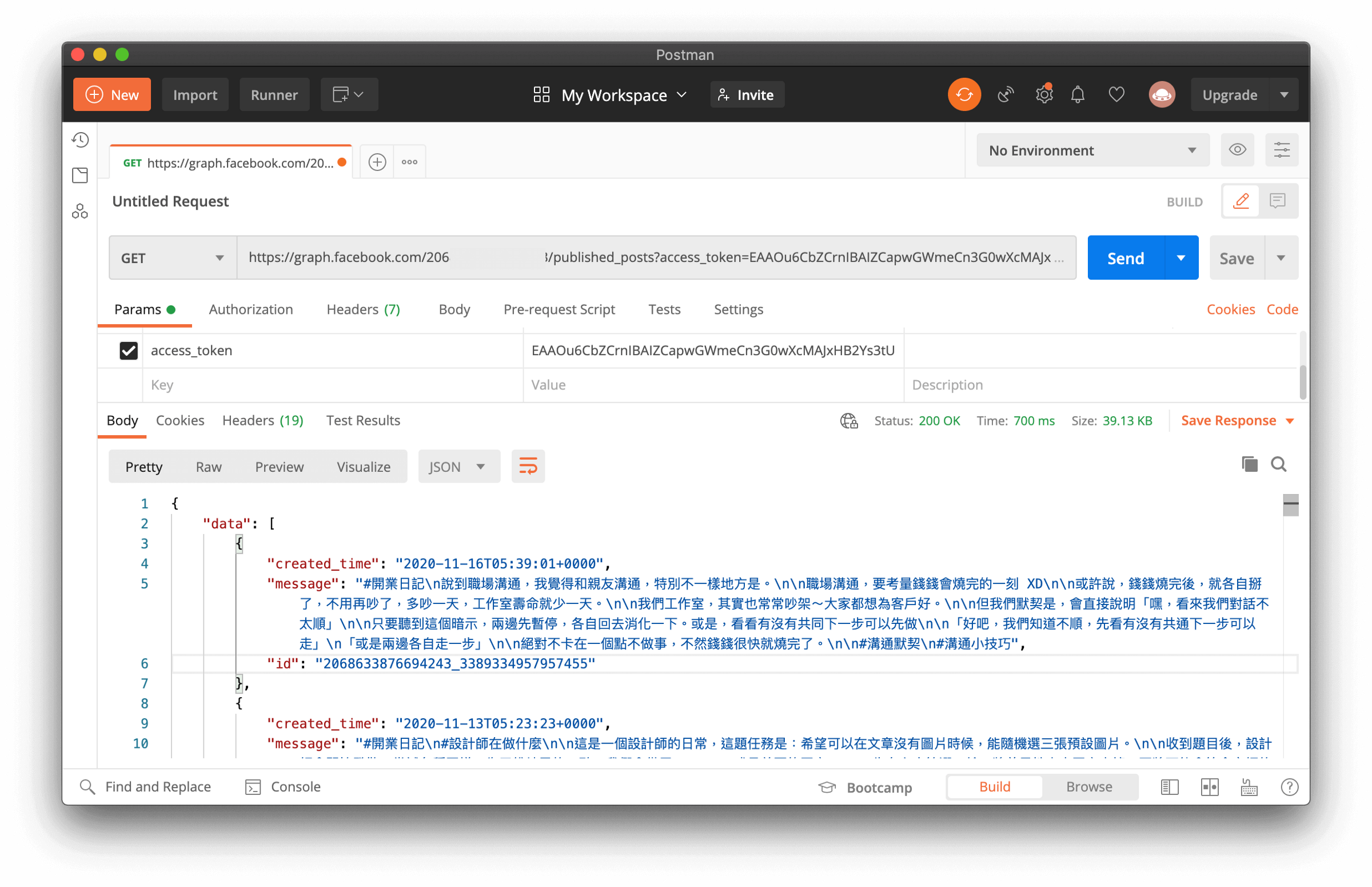Select the Raw response view
The image size is (1372, 887).
[209, 467]
